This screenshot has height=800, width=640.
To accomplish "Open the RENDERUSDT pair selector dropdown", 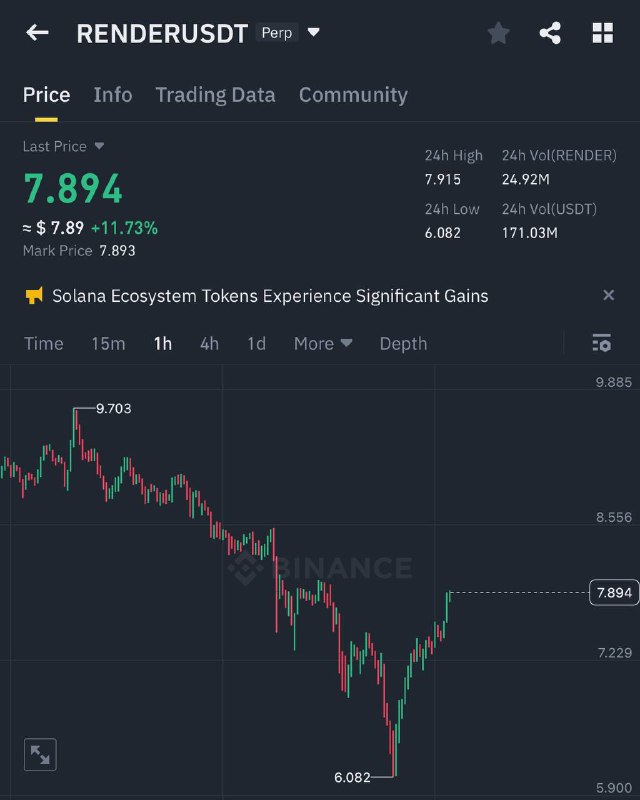I will tap(313, 33).
